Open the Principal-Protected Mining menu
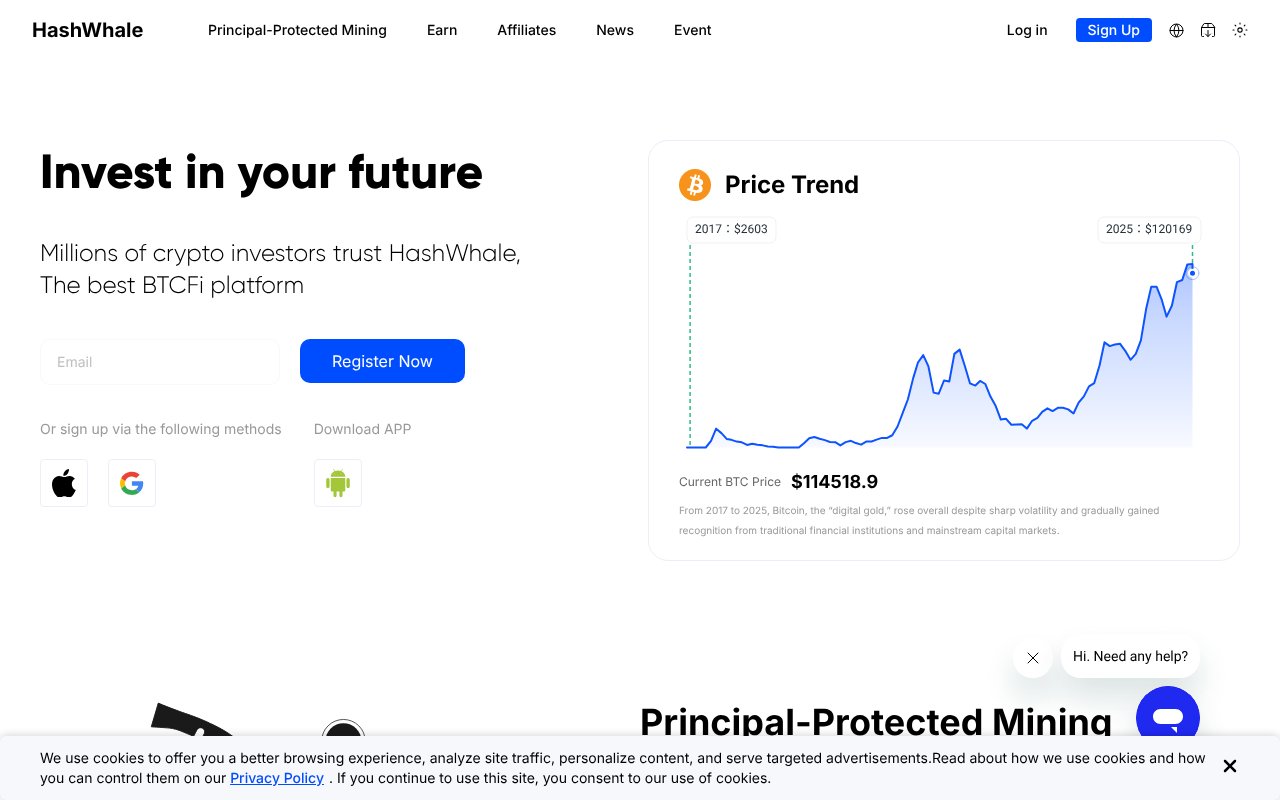The width and height of the screenshot is (1280, 800). click(297, 30)
